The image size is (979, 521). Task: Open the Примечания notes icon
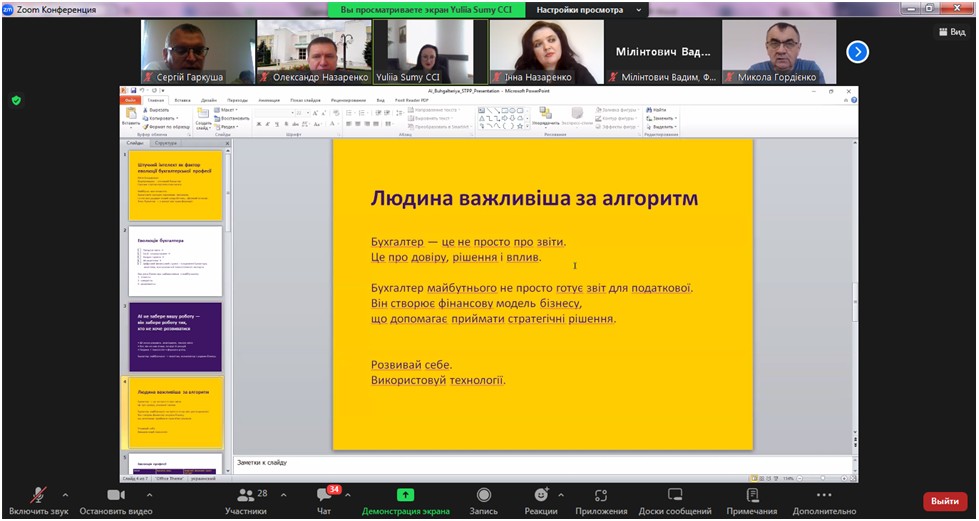(x=752, y=495)
